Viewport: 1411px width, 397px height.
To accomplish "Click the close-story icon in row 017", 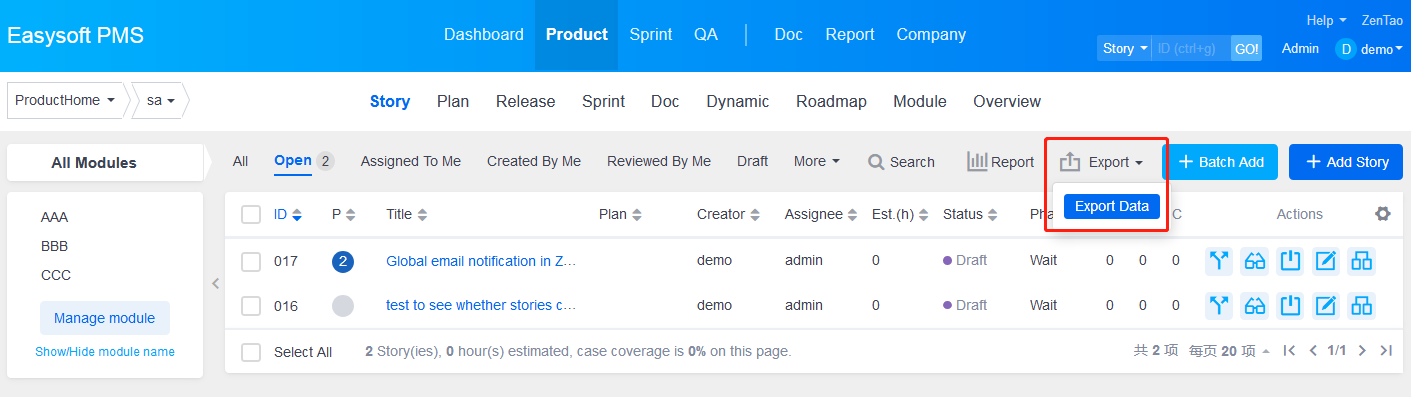I will 1290,261.
